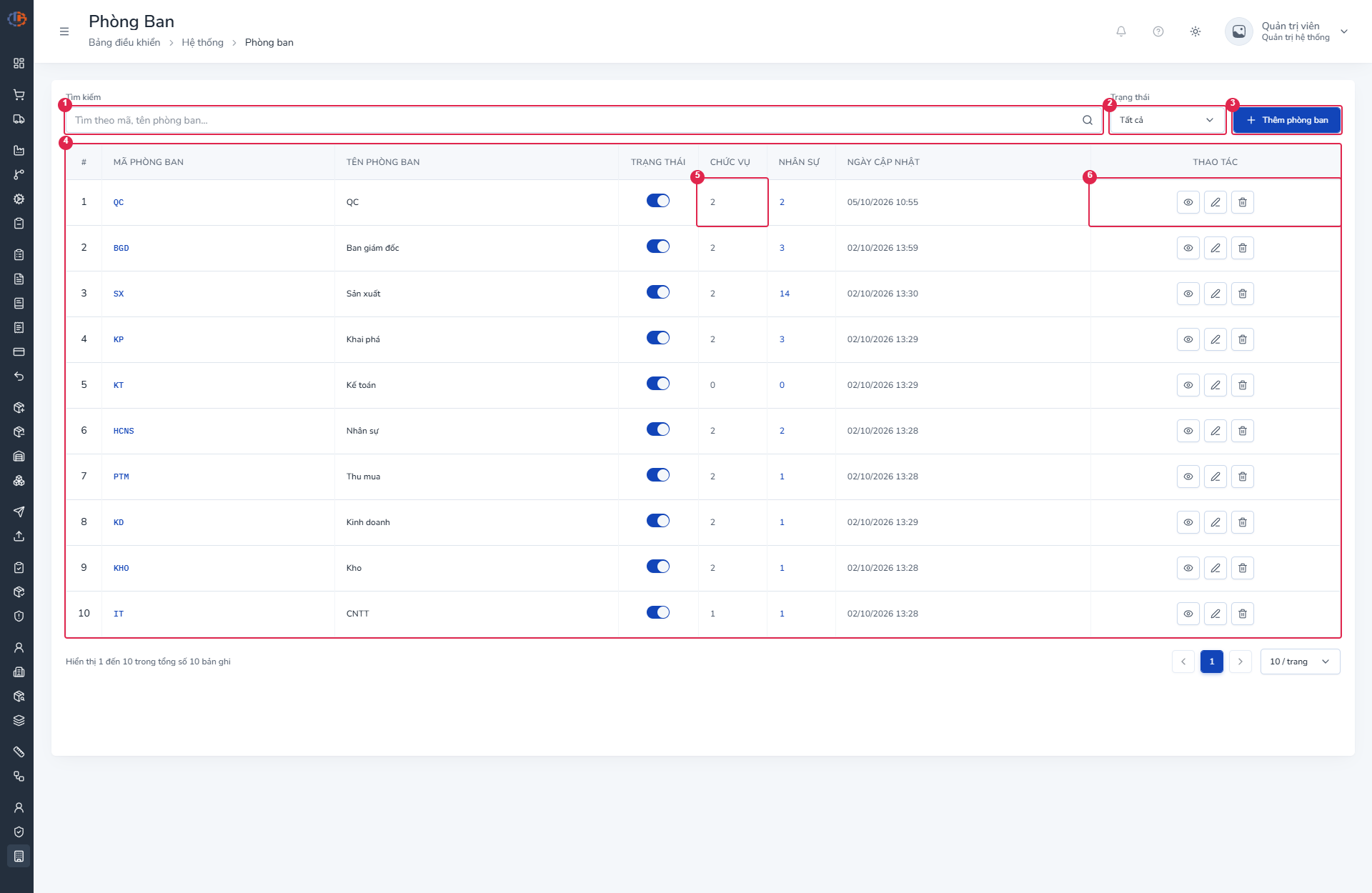Toggle light/dark theme sun icon
The width and height of the screenshot is (1372, 893).
coord(1195,31)
